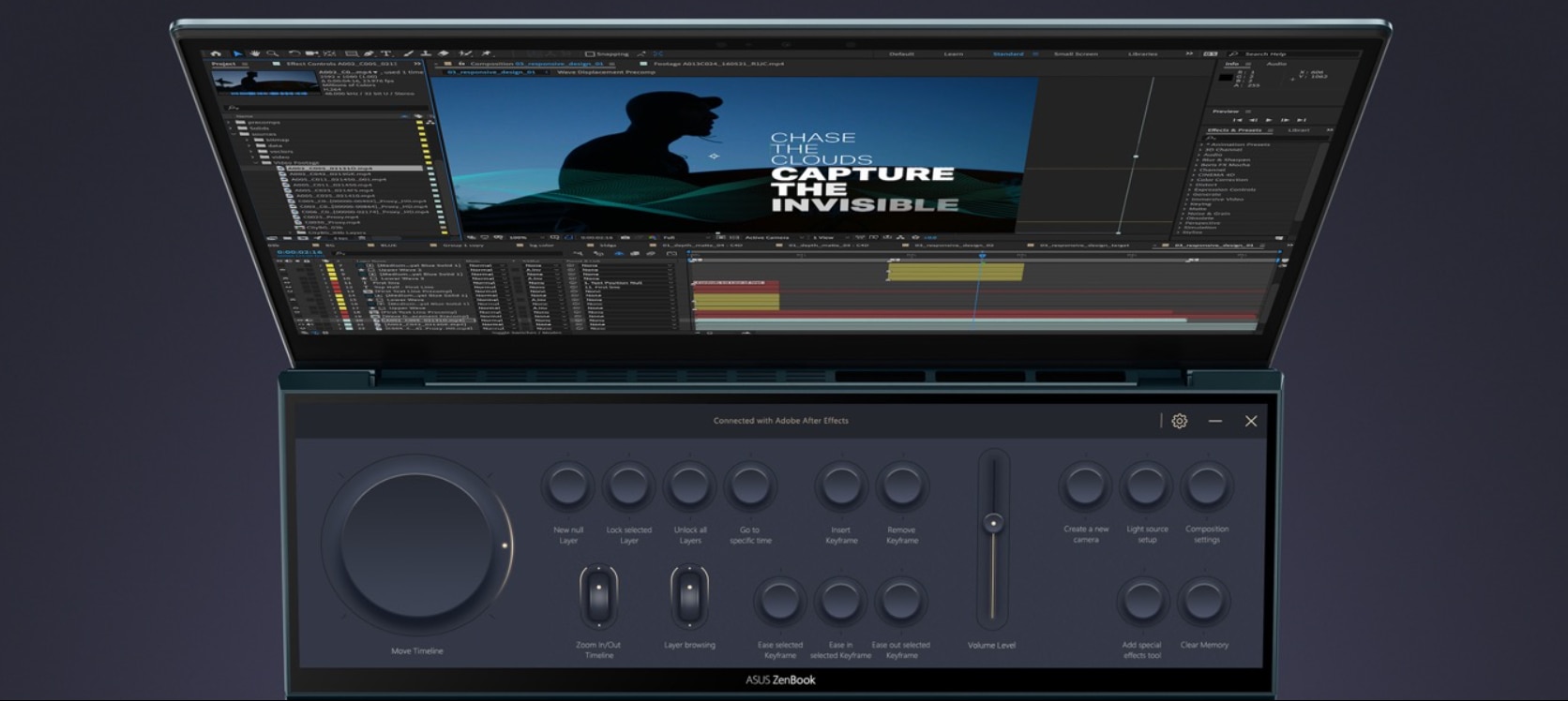Click the timeline current-time indicator
1568x701 pixels.
982,255
